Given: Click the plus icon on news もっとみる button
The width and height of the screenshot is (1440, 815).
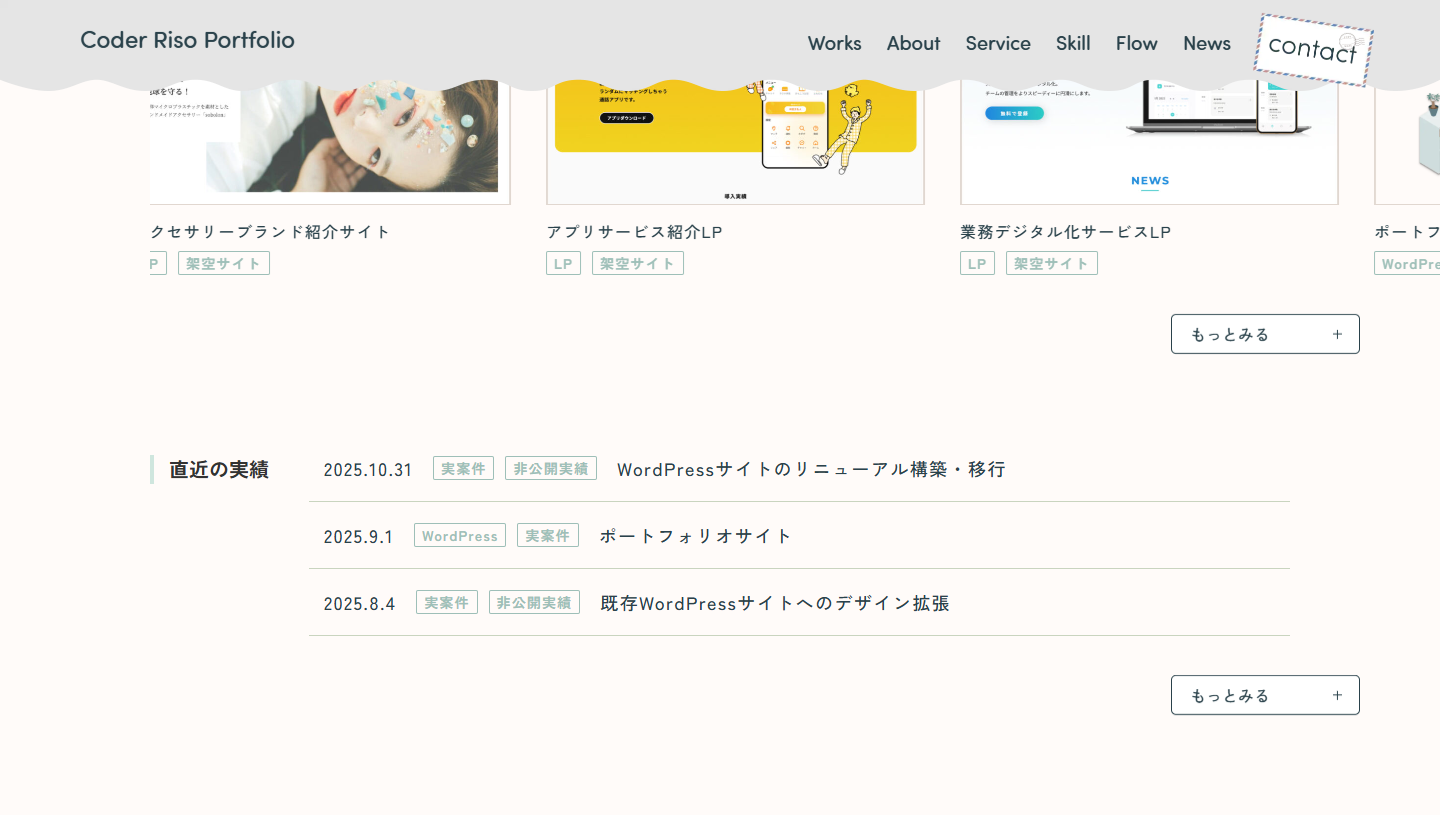Looking at the screenshot, I should click(x=1337, y=694).
